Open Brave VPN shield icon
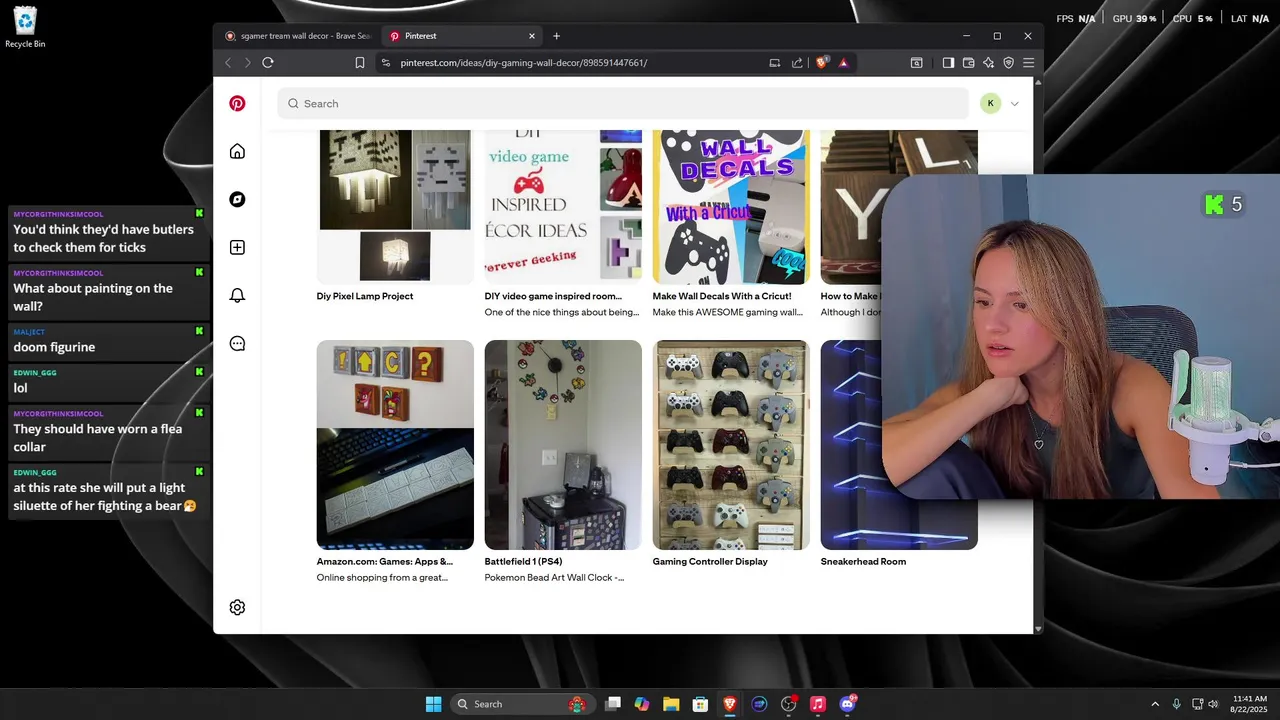This screenshot has height=720, width=1280. [x=1008, y=62]
